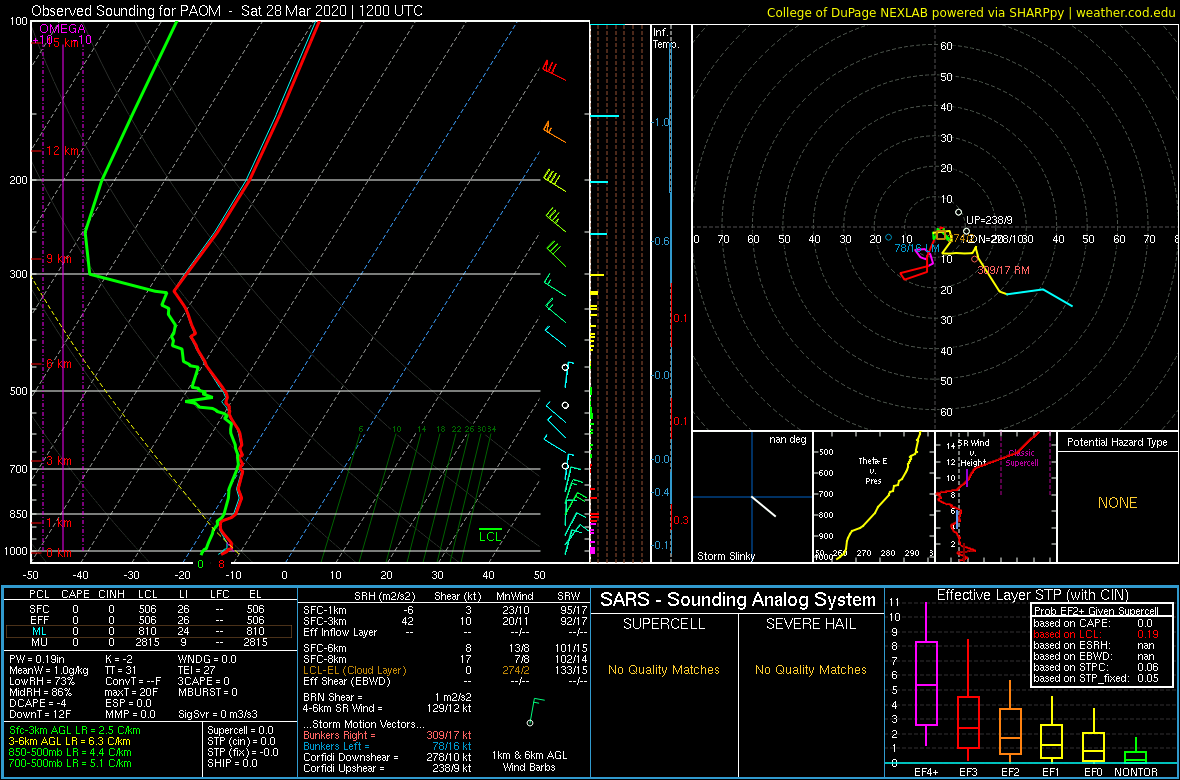Screen dimensions: 1180x780
Task: Click the CINH column header
Action: point(113,595)
